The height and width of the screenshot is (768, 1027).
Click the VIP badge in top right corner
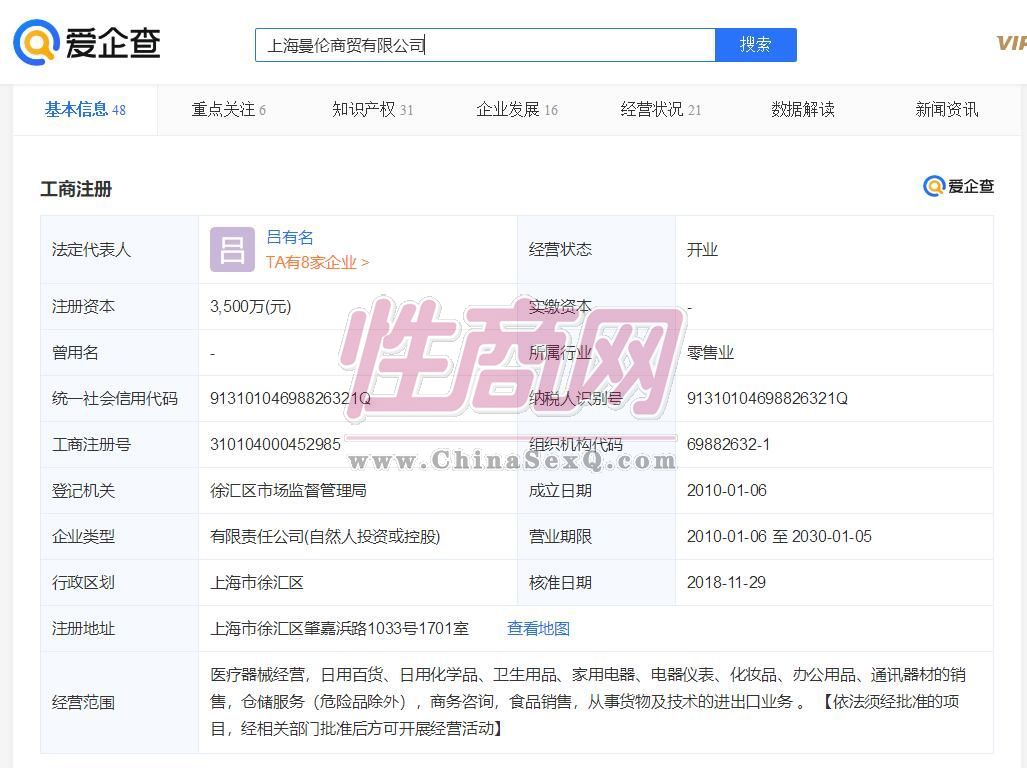click(x=1010, y=43)
